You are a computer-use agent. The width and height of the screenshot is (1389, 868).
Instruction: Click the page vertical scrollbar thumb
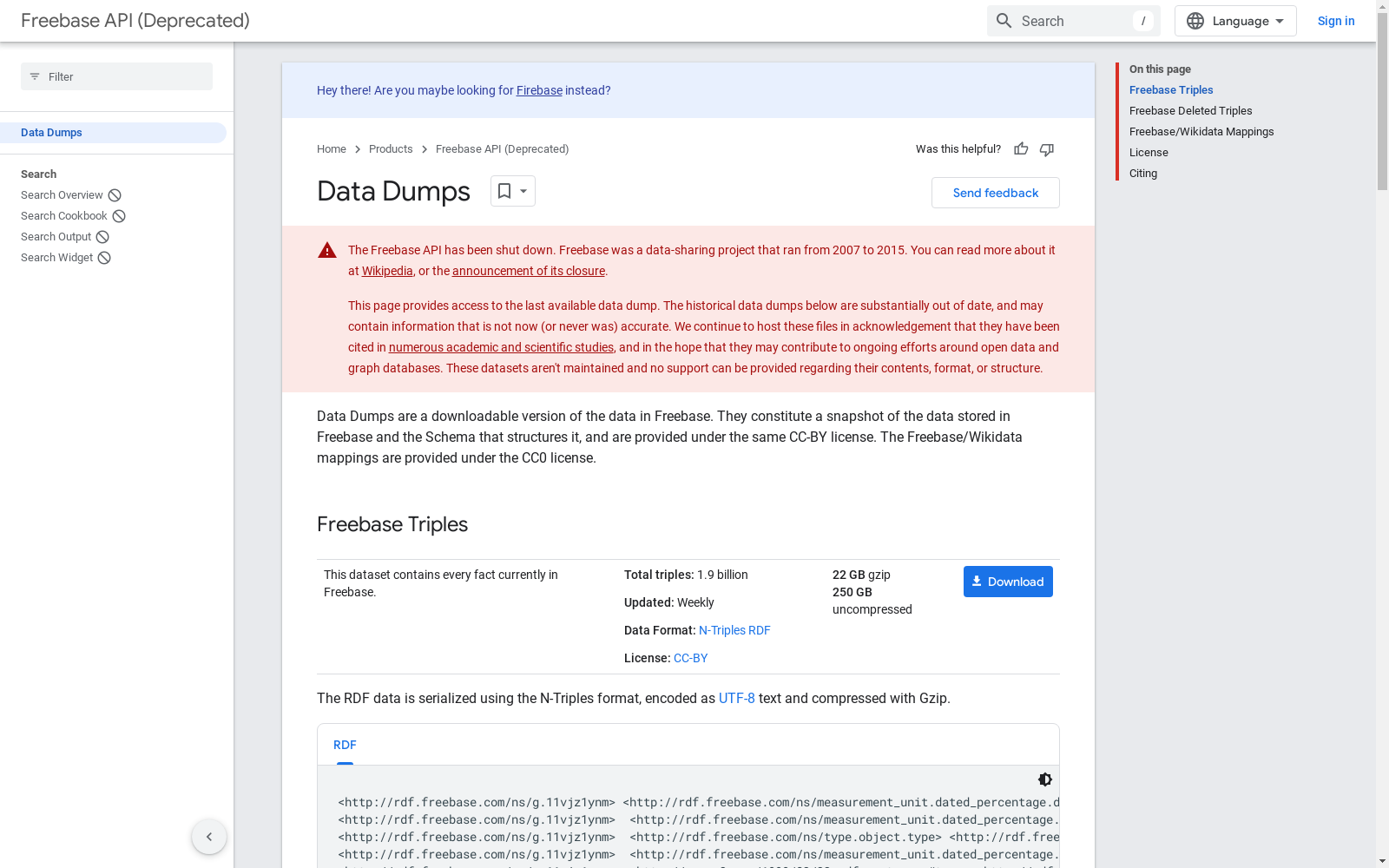pyautogui.click(x=1382, y=102)
